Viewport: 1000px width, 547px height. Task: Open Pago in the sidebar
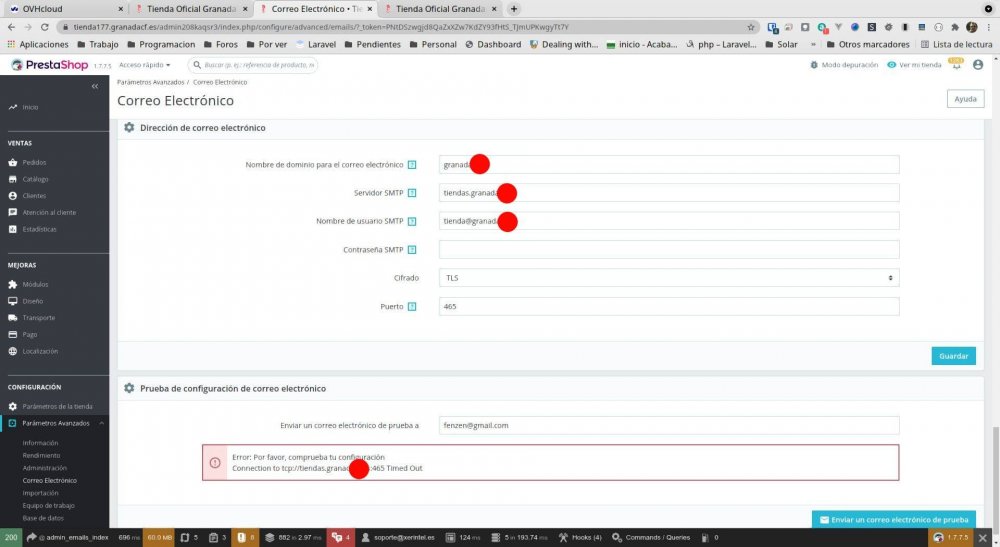[x=29, y=334]
